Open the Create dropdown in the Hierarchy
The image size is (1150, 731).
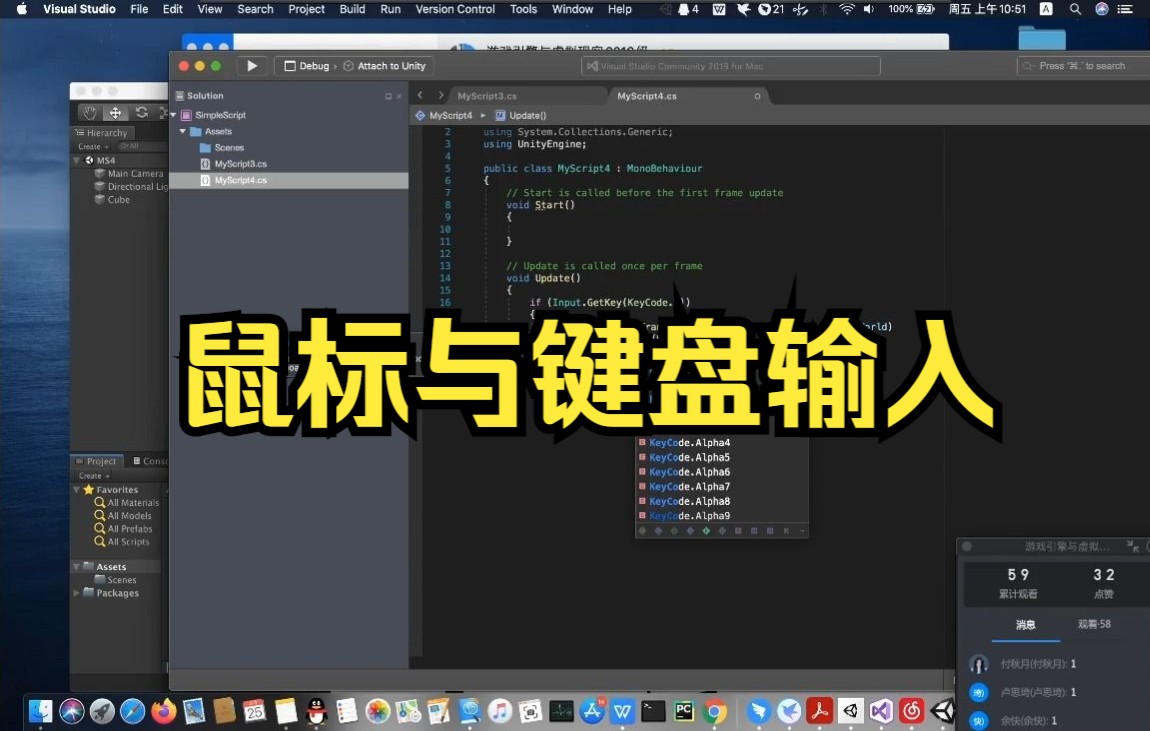(91, 147)
